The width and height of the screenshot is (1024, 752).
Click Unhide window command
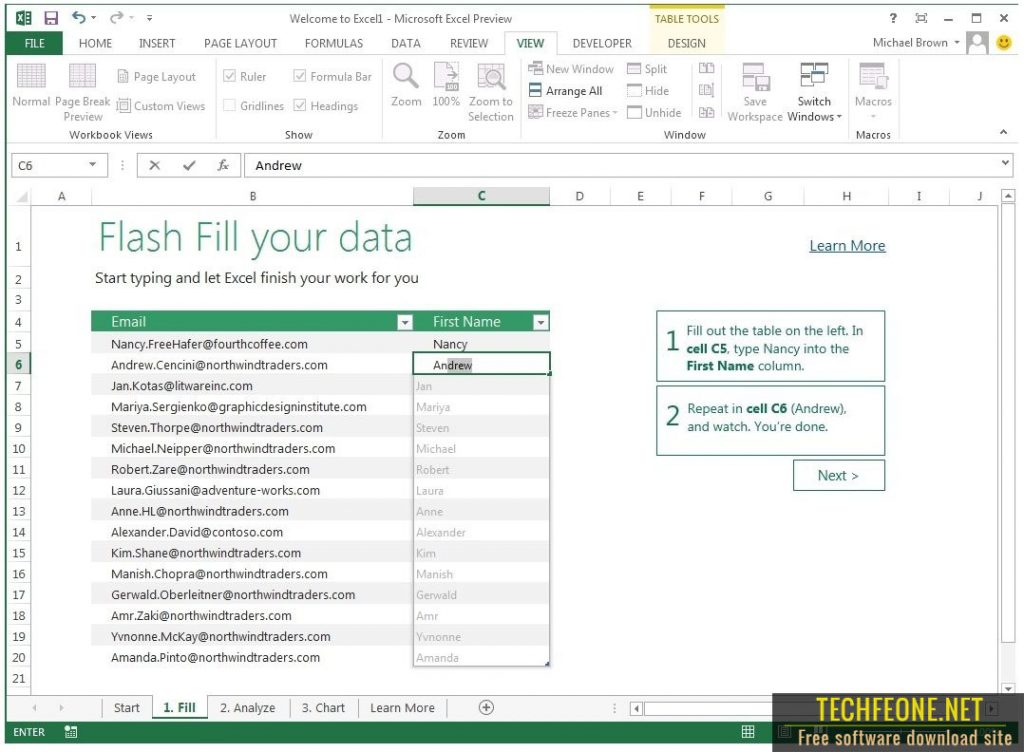[654, 112]
